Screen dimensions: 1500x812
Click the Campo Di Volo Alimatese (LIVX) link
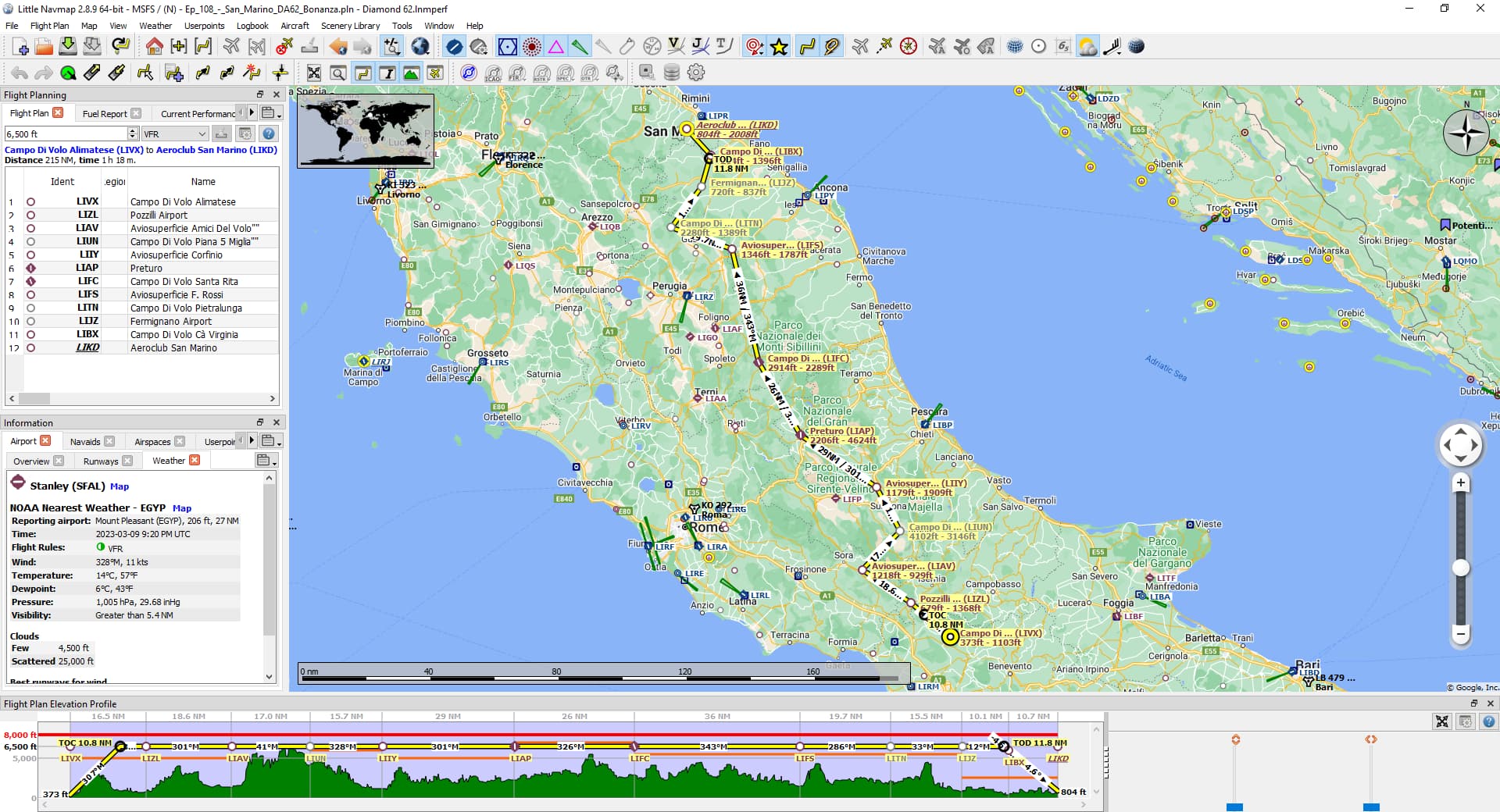74,150
